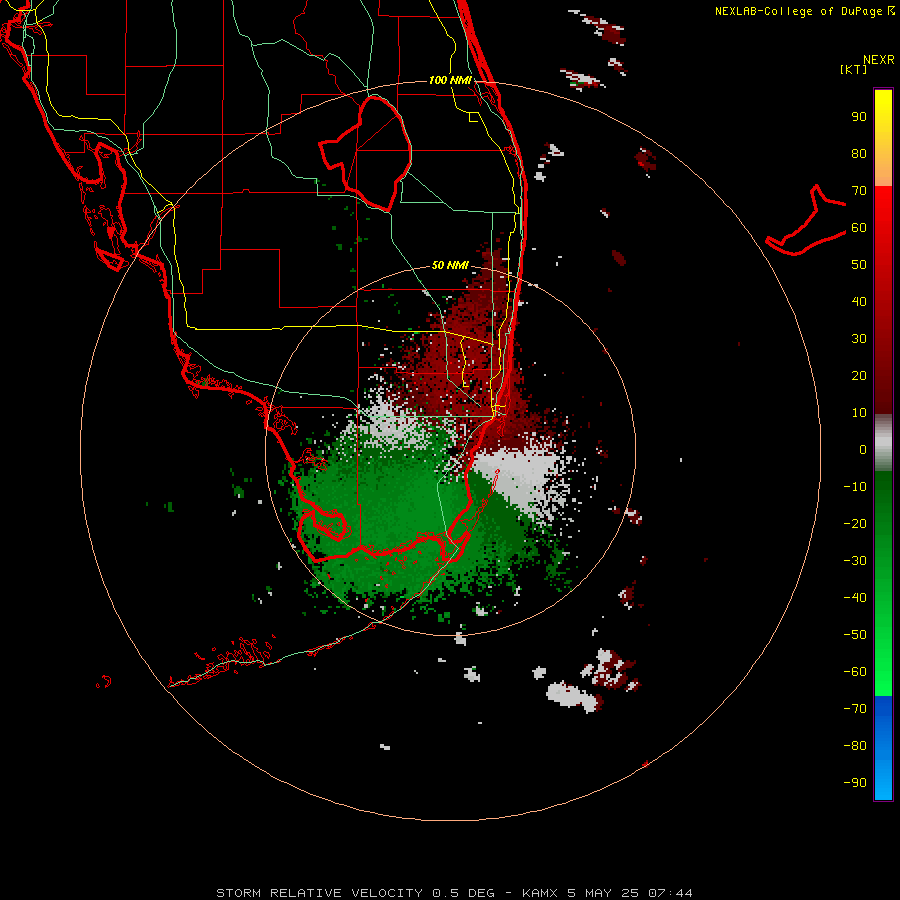Click the 10 value on the velocity scale
900x900 pixels.
859,413
